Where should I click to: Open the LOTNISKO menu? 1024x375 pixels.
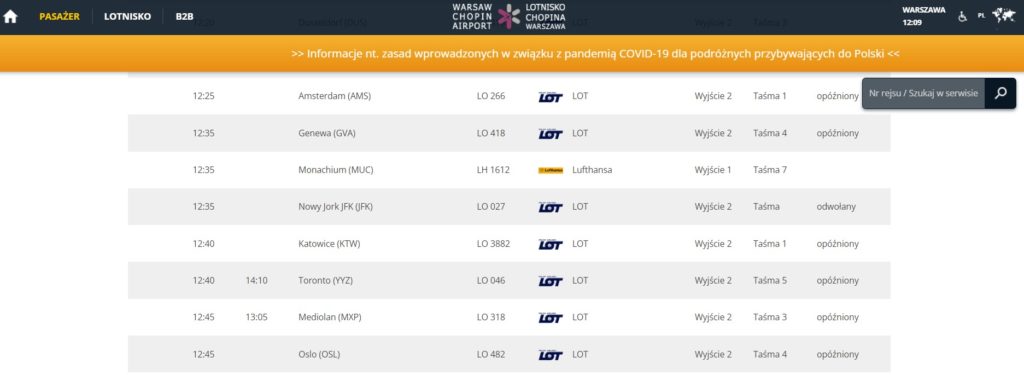tap(127, 16)
